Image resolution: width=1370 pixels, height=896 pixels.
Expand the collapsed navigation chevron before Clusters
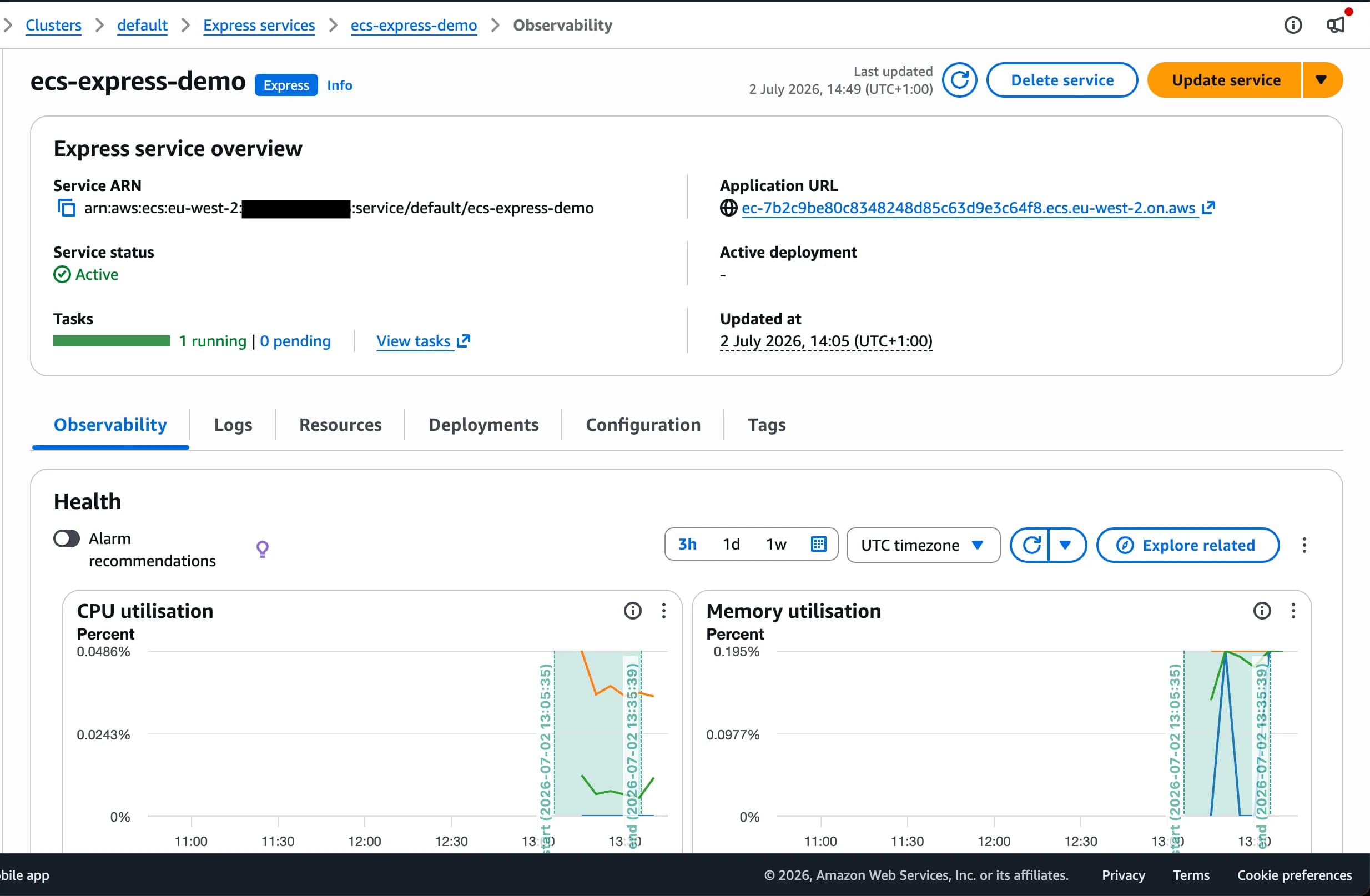click(x=7, y=25)
